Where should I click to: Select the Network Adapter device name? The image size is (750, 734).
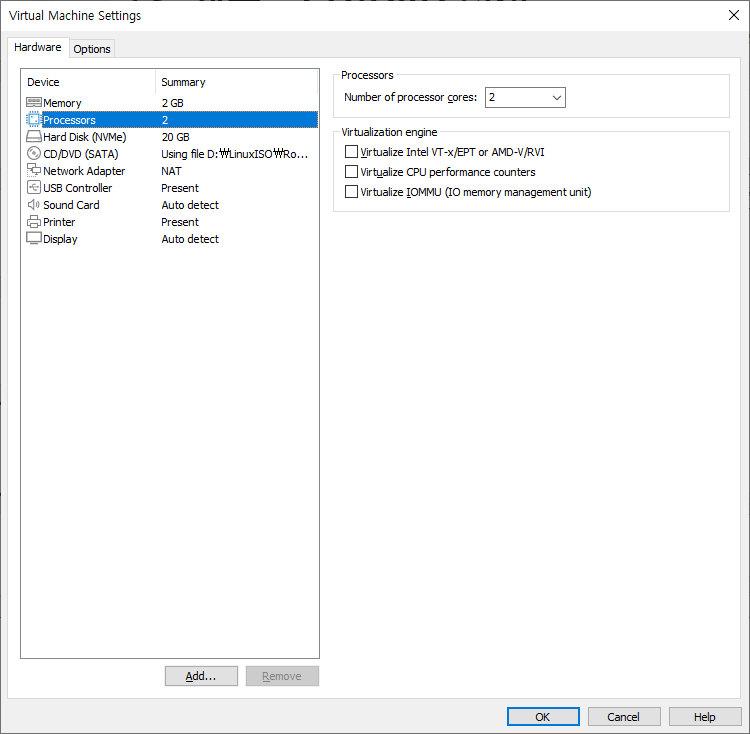[x=84, y=171]
